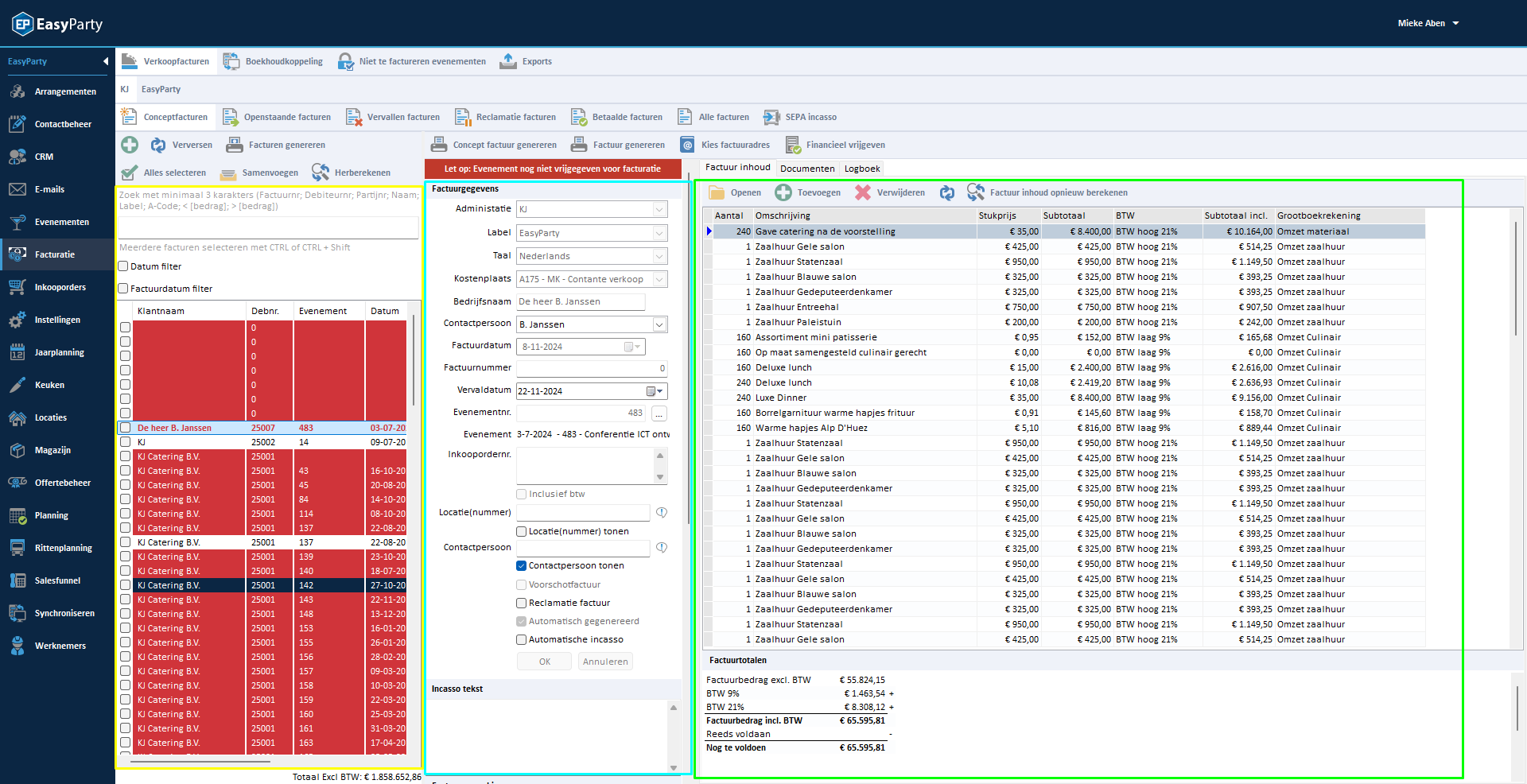Click the Evenementnr. browse ellipsis button

coord(659,413)
